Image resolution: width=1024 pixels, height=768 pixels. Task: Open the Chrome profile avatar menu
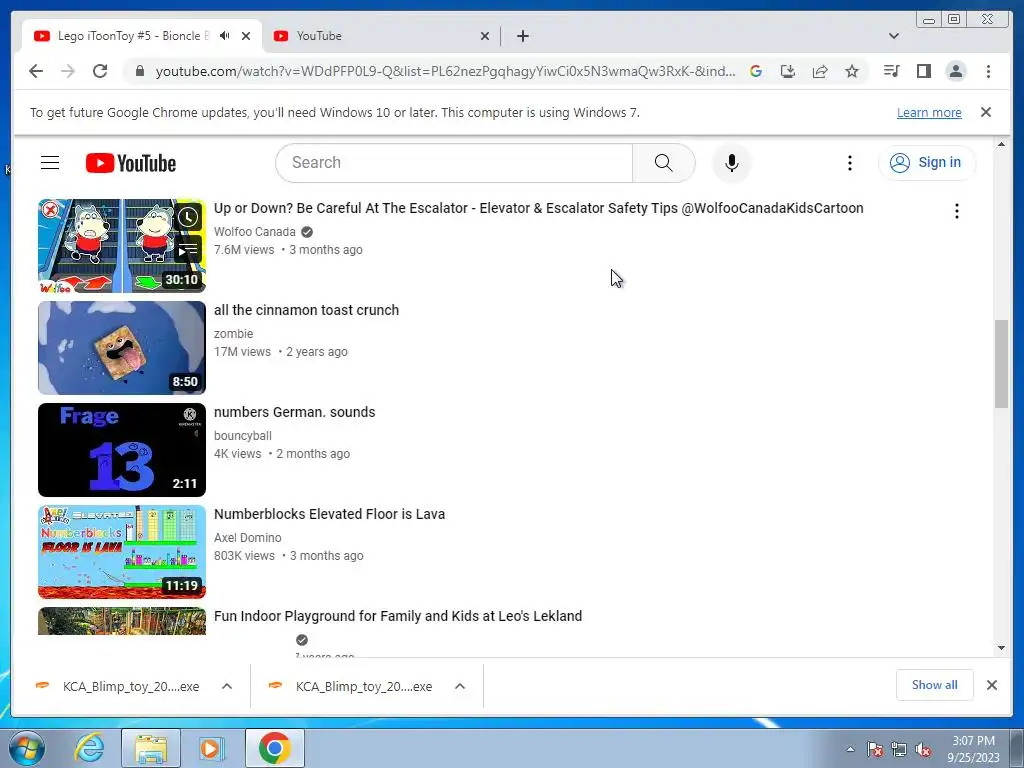tap(955, 71)
